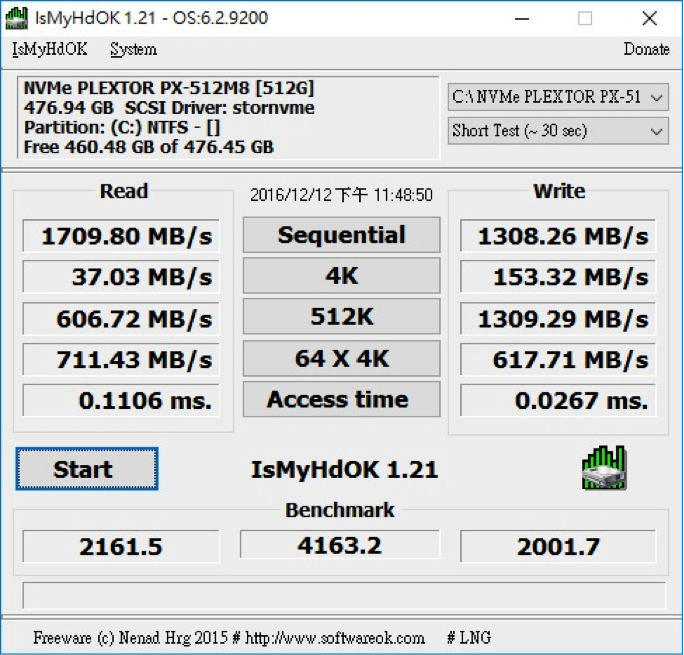
Task: Click the IsMyHdOK title bar app icon
Action: click(16, 18)
